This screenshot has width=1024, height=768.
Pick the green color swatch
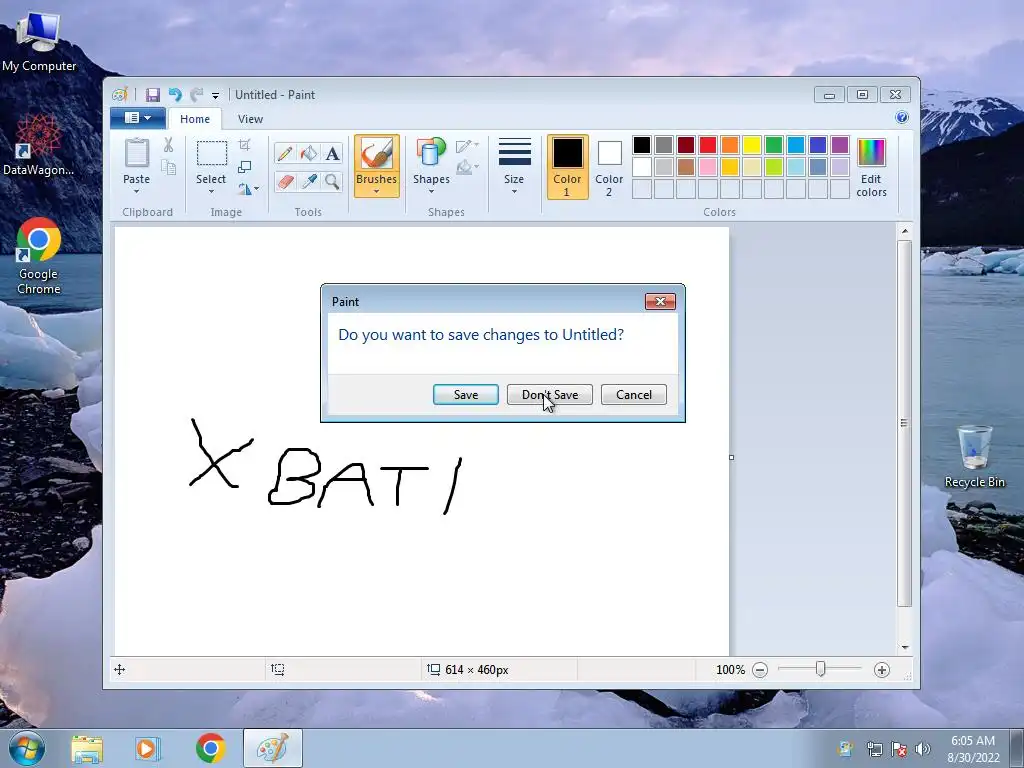coord(774,145)
